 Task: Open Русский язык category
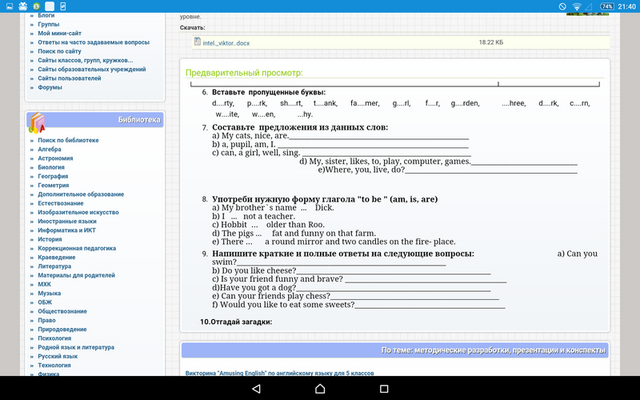tap(58, 356)
